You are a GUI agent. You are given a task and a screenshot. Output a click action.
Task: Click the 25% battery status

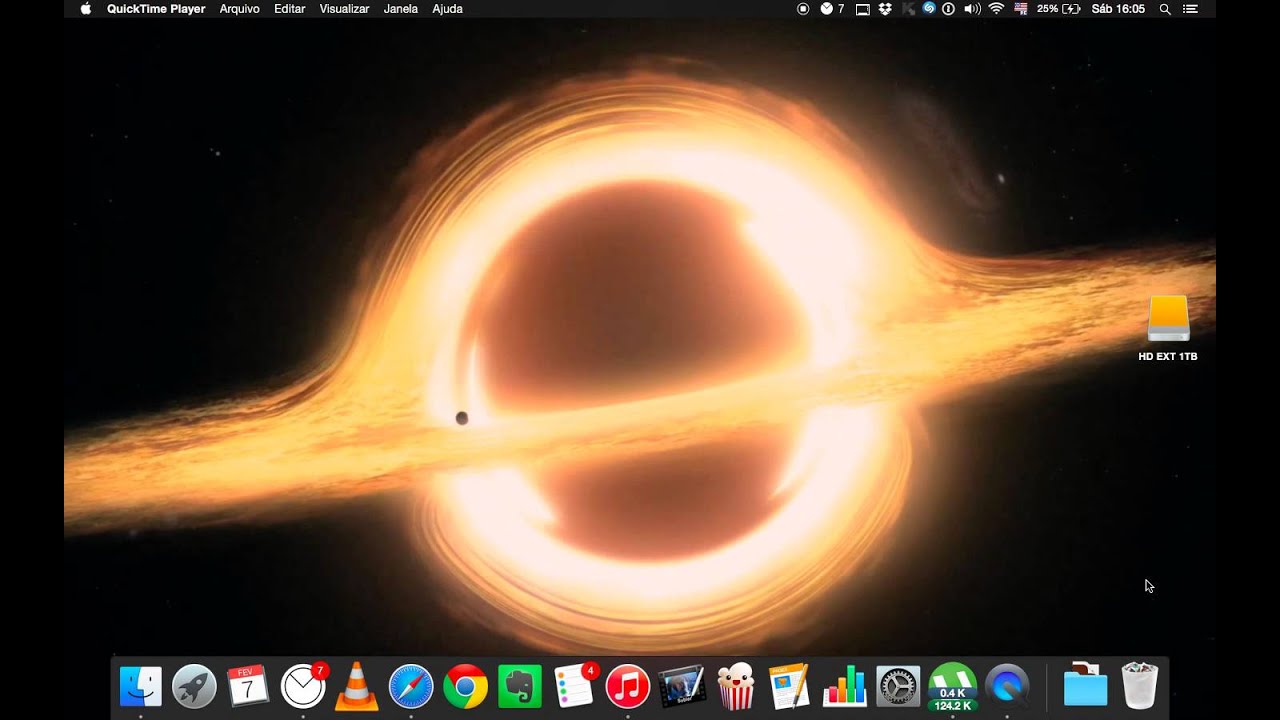[x=1058, y=9]
